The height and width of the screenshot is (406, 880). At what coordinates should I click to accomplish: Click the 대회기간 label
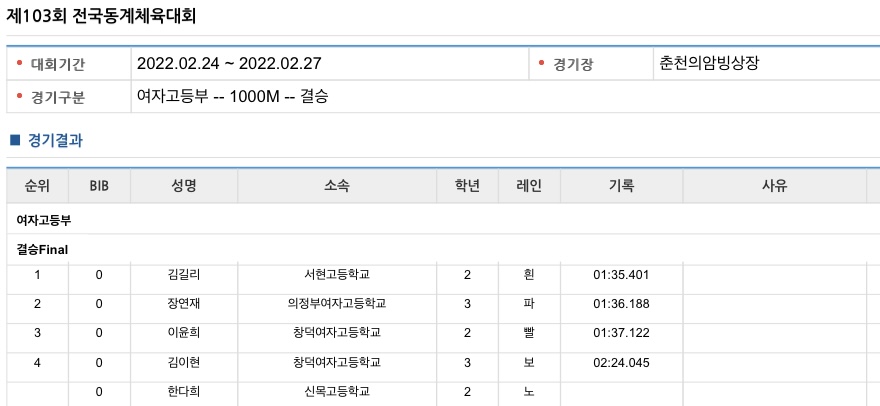(58, 64)
